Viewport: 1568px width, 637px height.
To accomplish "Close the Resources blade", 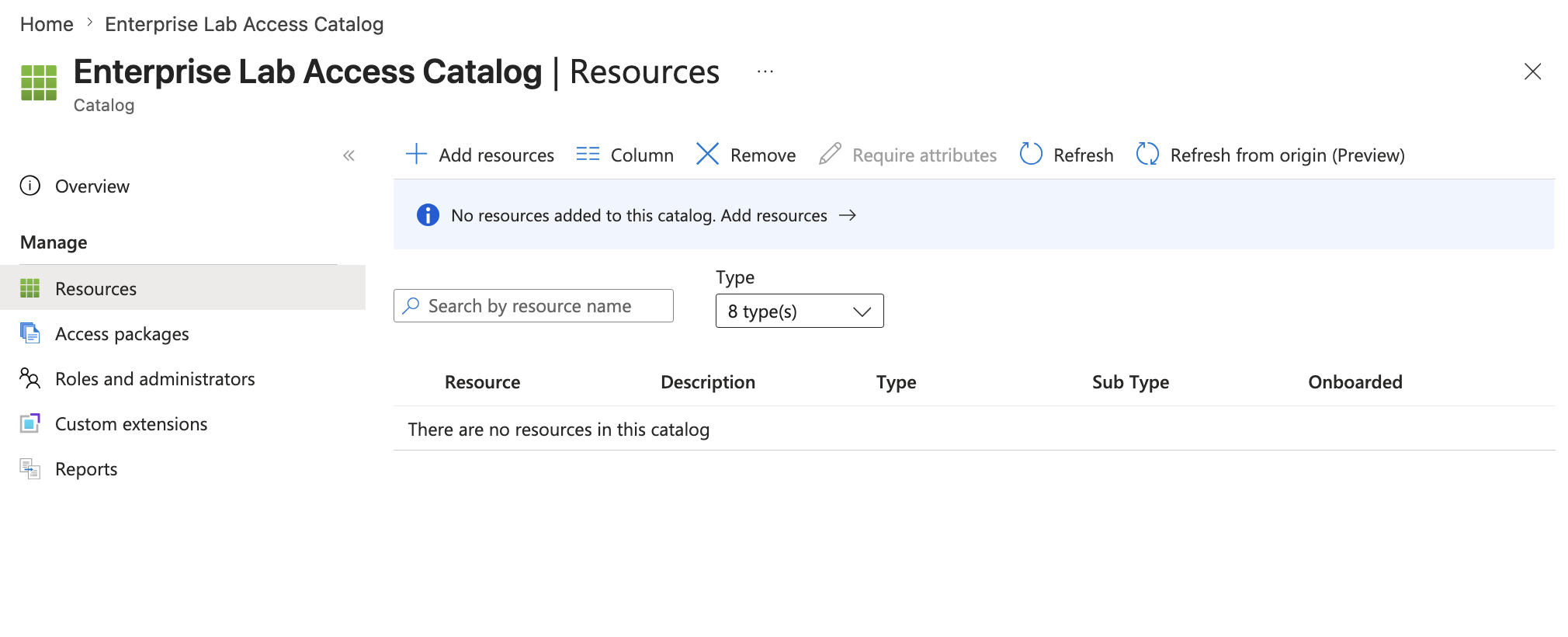I will [x=1532, y=71].
